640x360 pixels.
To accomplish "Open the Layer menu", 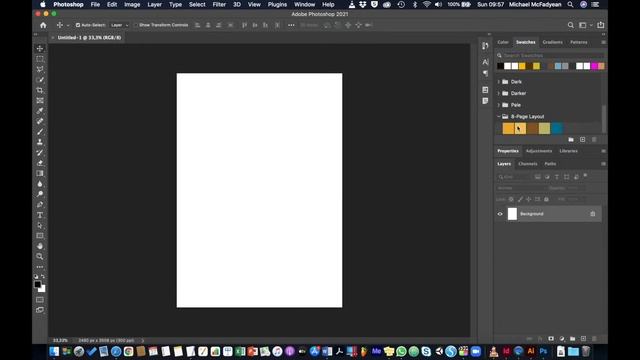I will coord(154,4).
